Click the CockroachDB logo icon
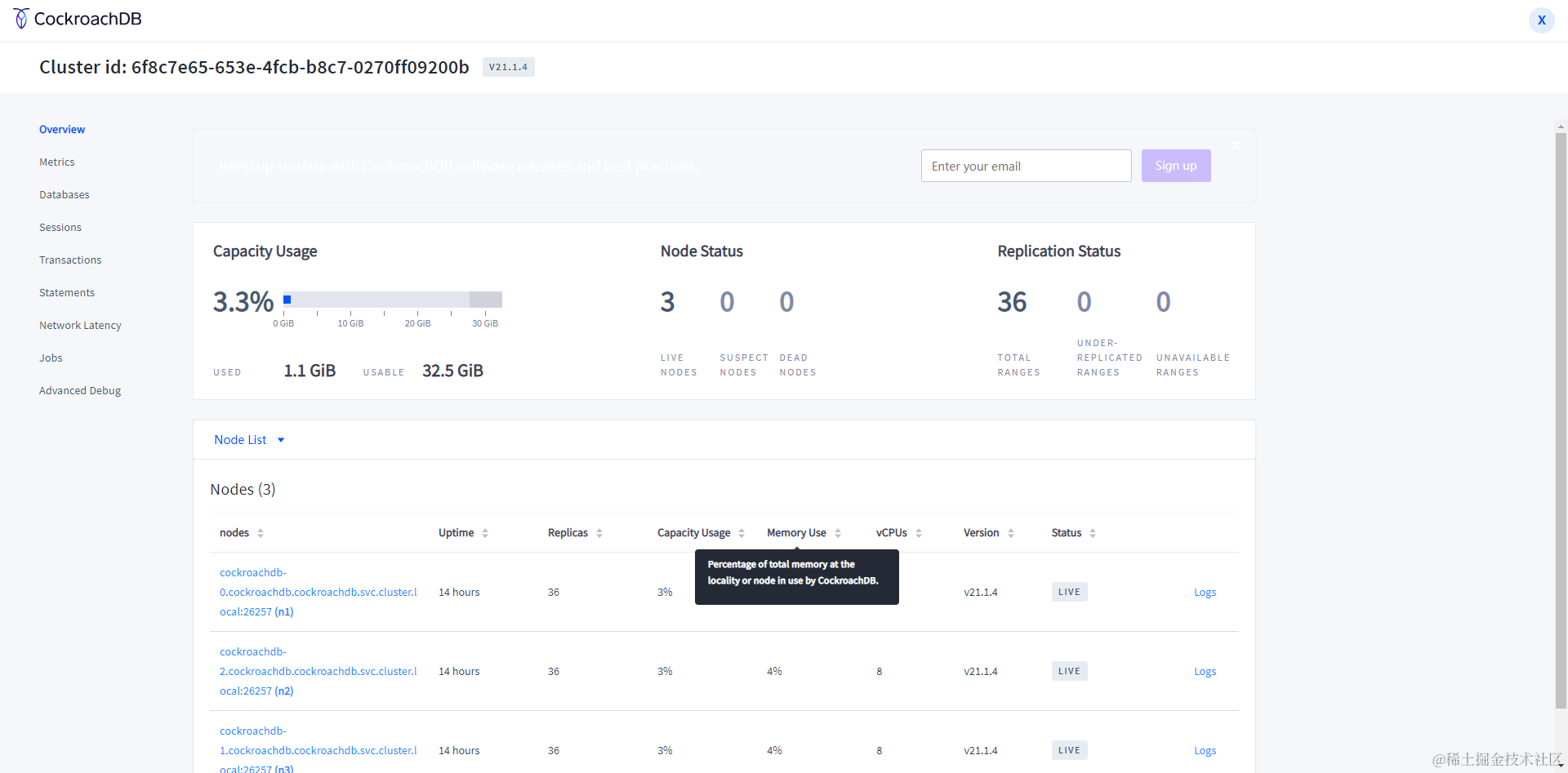This screenshot has height=773, width=1568. 21,19
